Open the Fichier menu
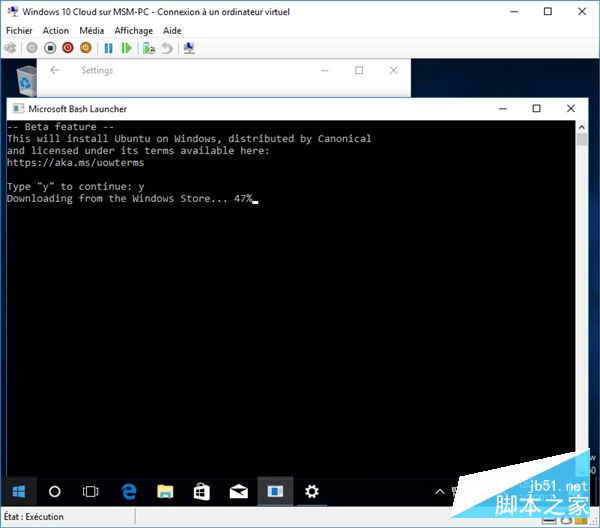The height and width of the screenshot is (528, 600). click(x=19, y=31)
